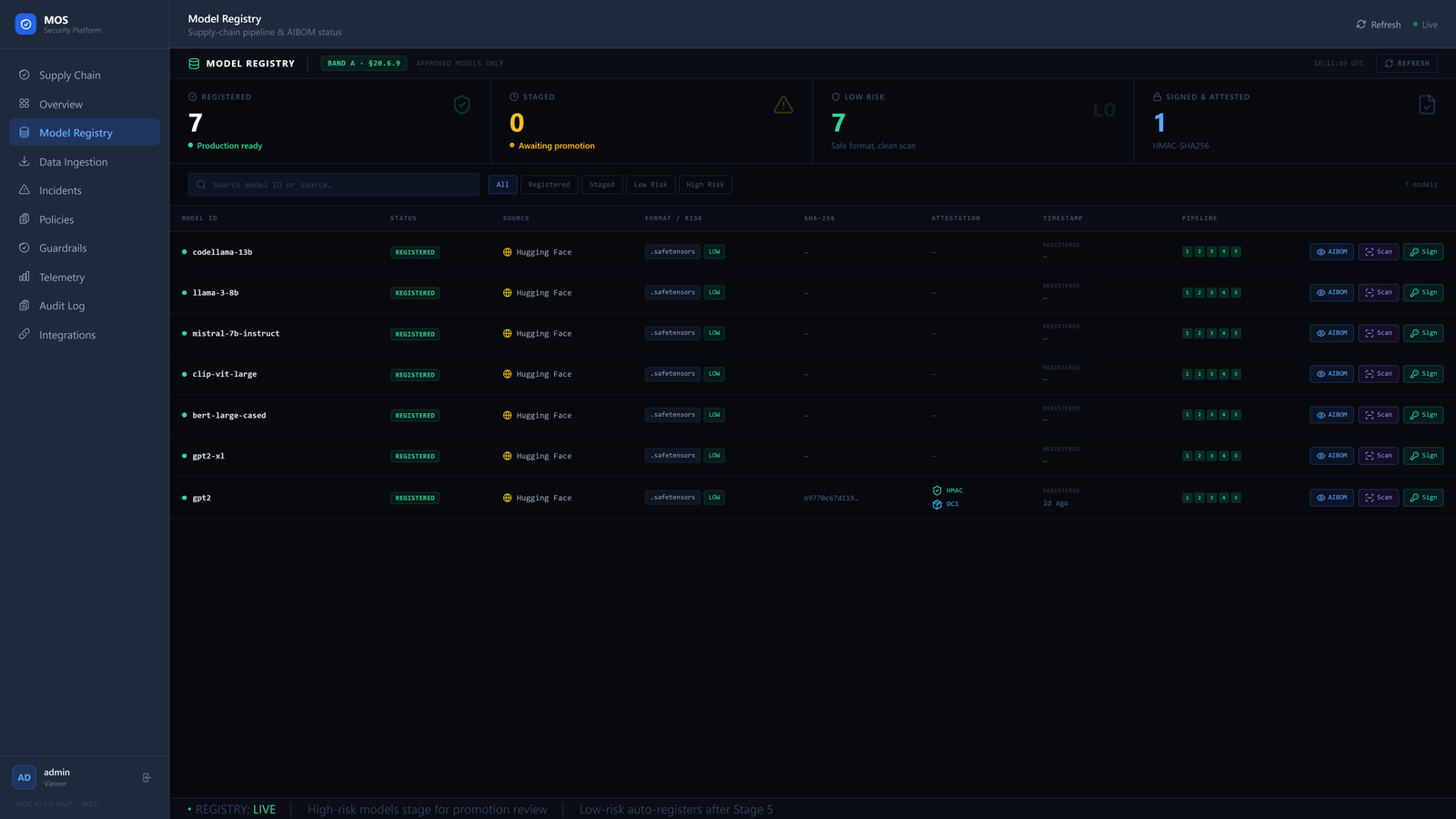Screen dimensions: 1456x819
Task: Click the Incidents warning icon
Action: tap(25, 190)
